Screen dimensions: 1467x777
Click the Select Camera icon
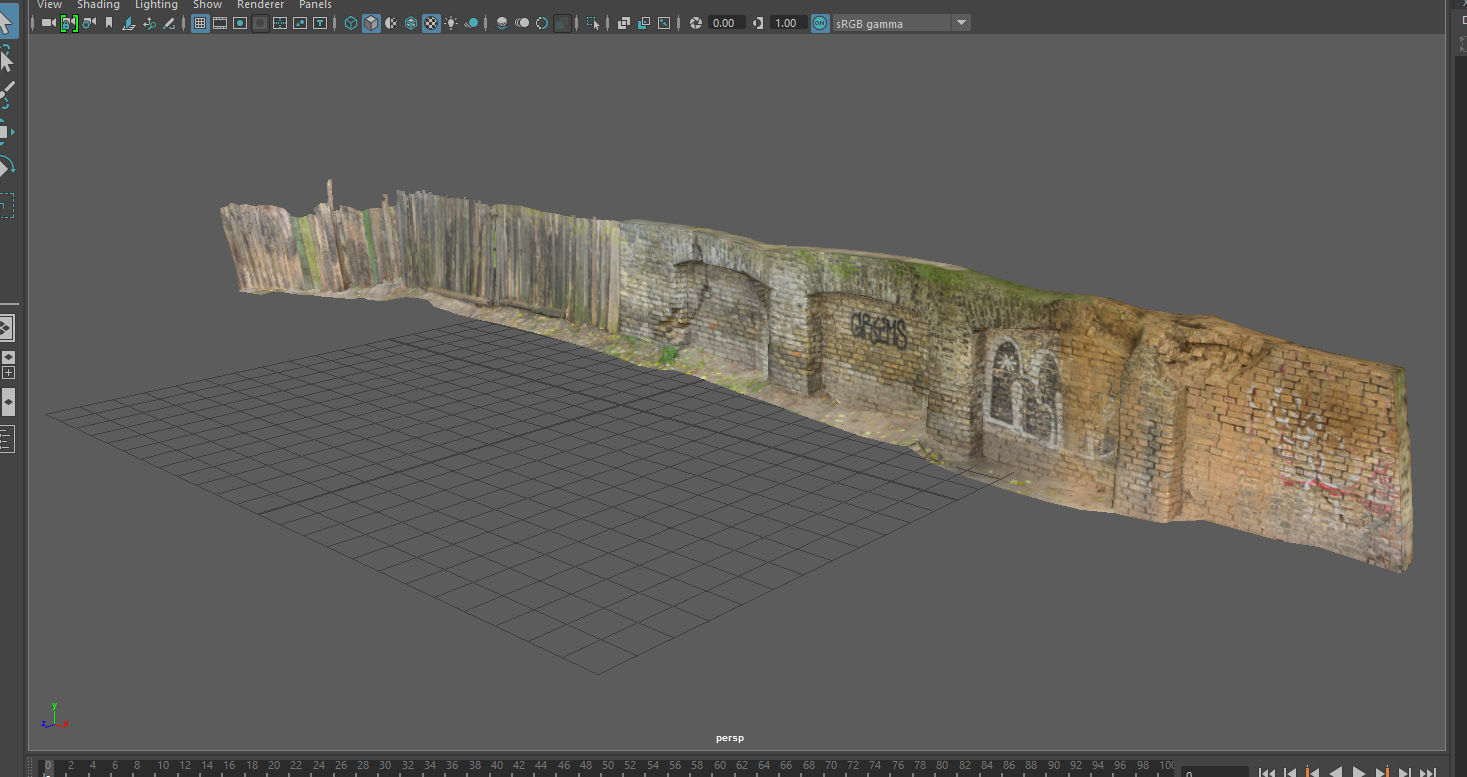click(48, 23)
